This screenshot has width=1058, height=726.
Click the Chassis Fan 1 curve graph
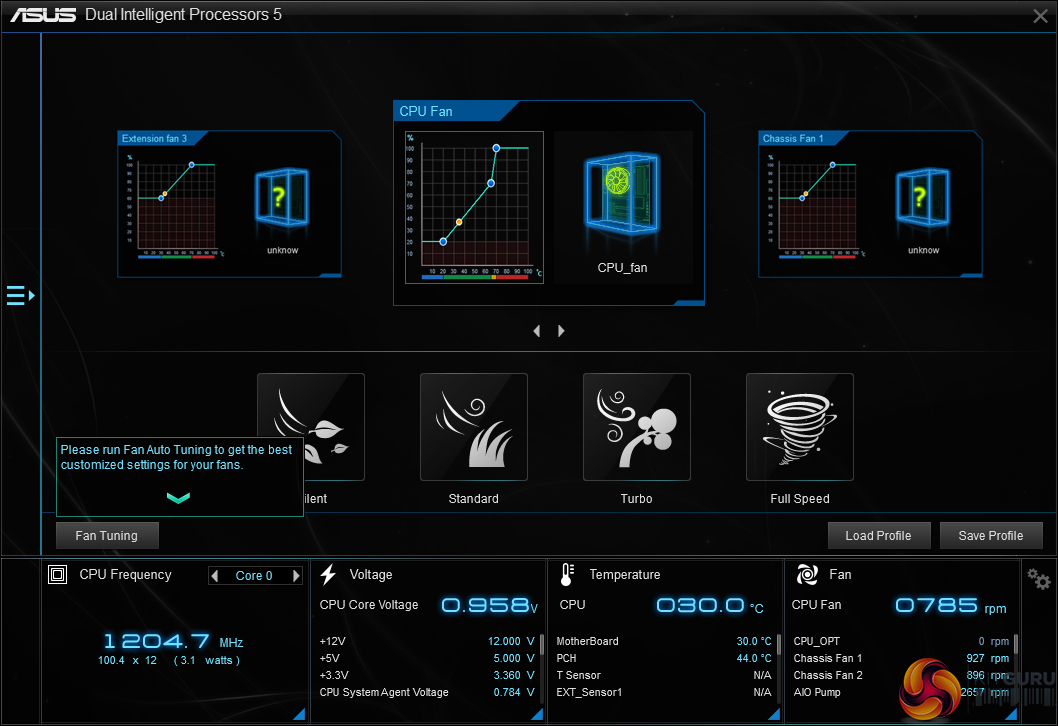tap(816, 206)
